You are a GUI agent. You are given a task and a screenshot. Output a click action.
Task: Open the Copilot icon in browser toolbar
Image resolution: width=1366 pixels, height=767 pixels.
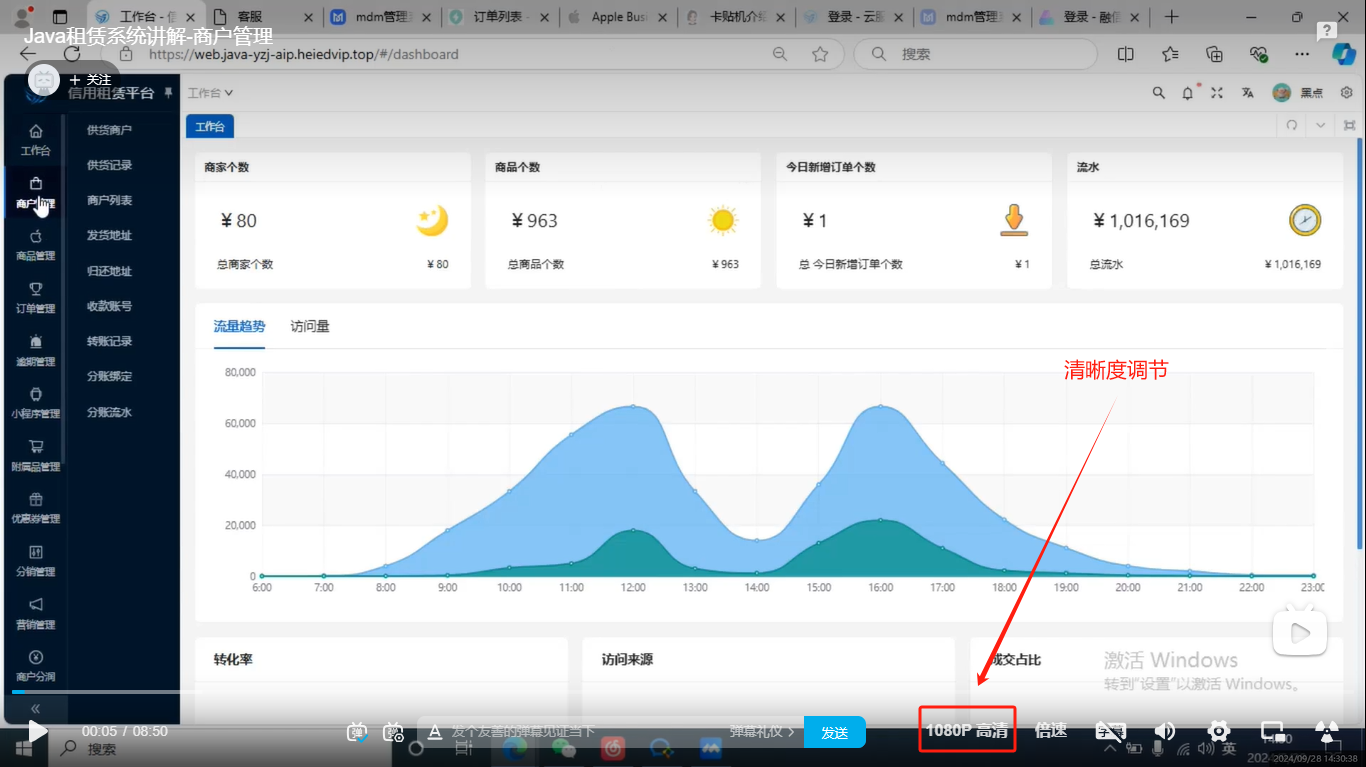point(1344,54)
